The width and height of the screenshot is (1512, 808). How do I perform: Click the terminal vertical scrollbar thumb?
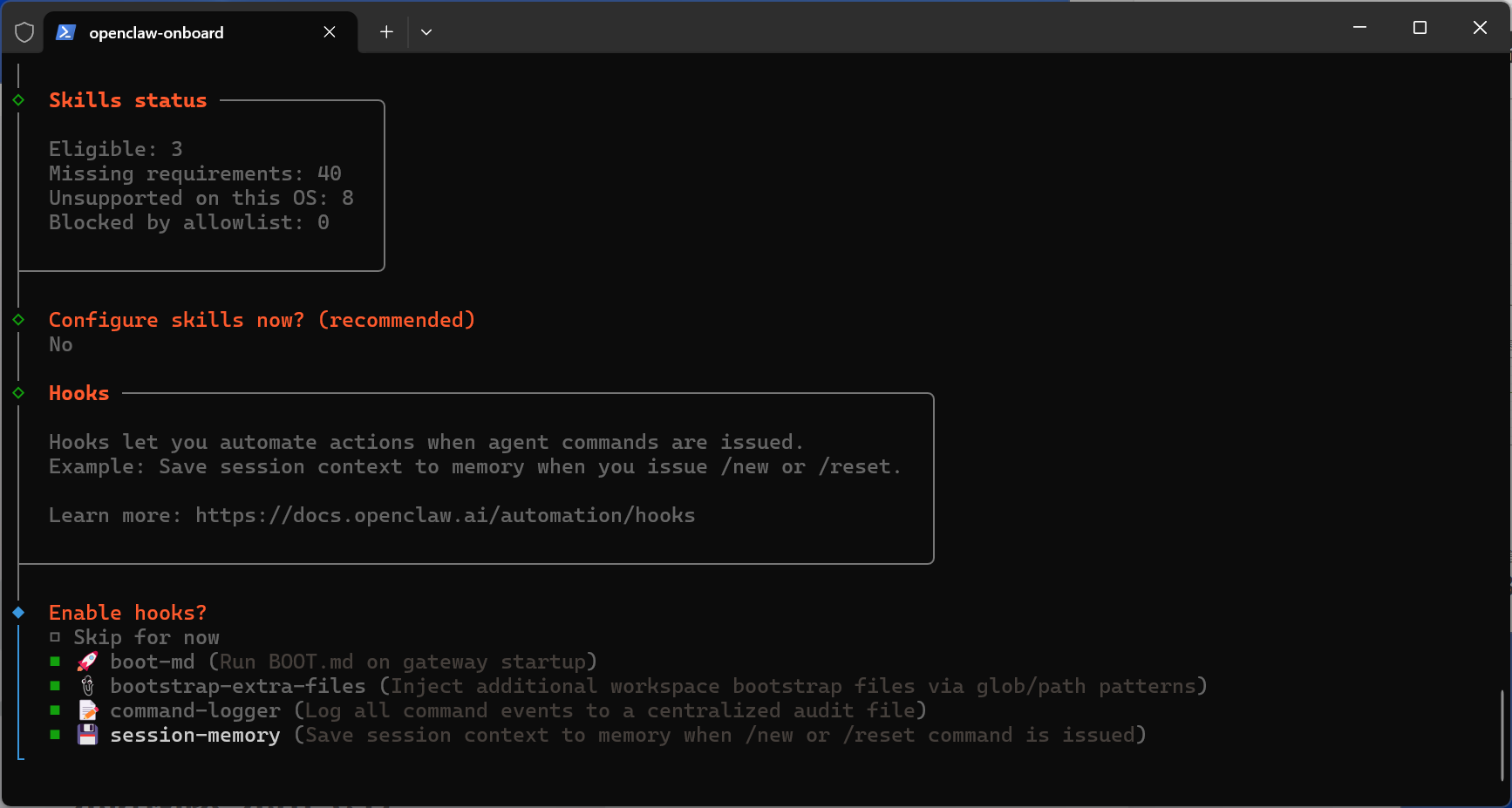[x=1502, y=734]
